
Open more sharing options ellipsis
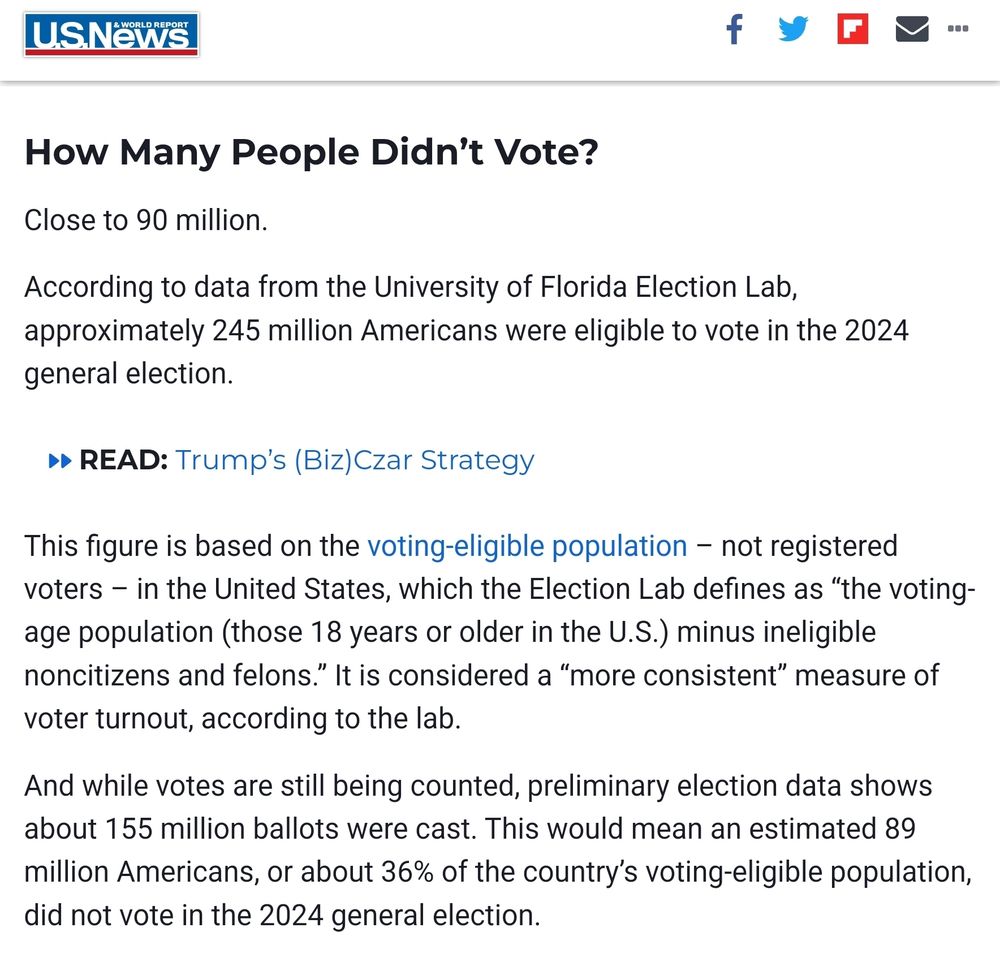pyautogui.click(x=958, y=28)
